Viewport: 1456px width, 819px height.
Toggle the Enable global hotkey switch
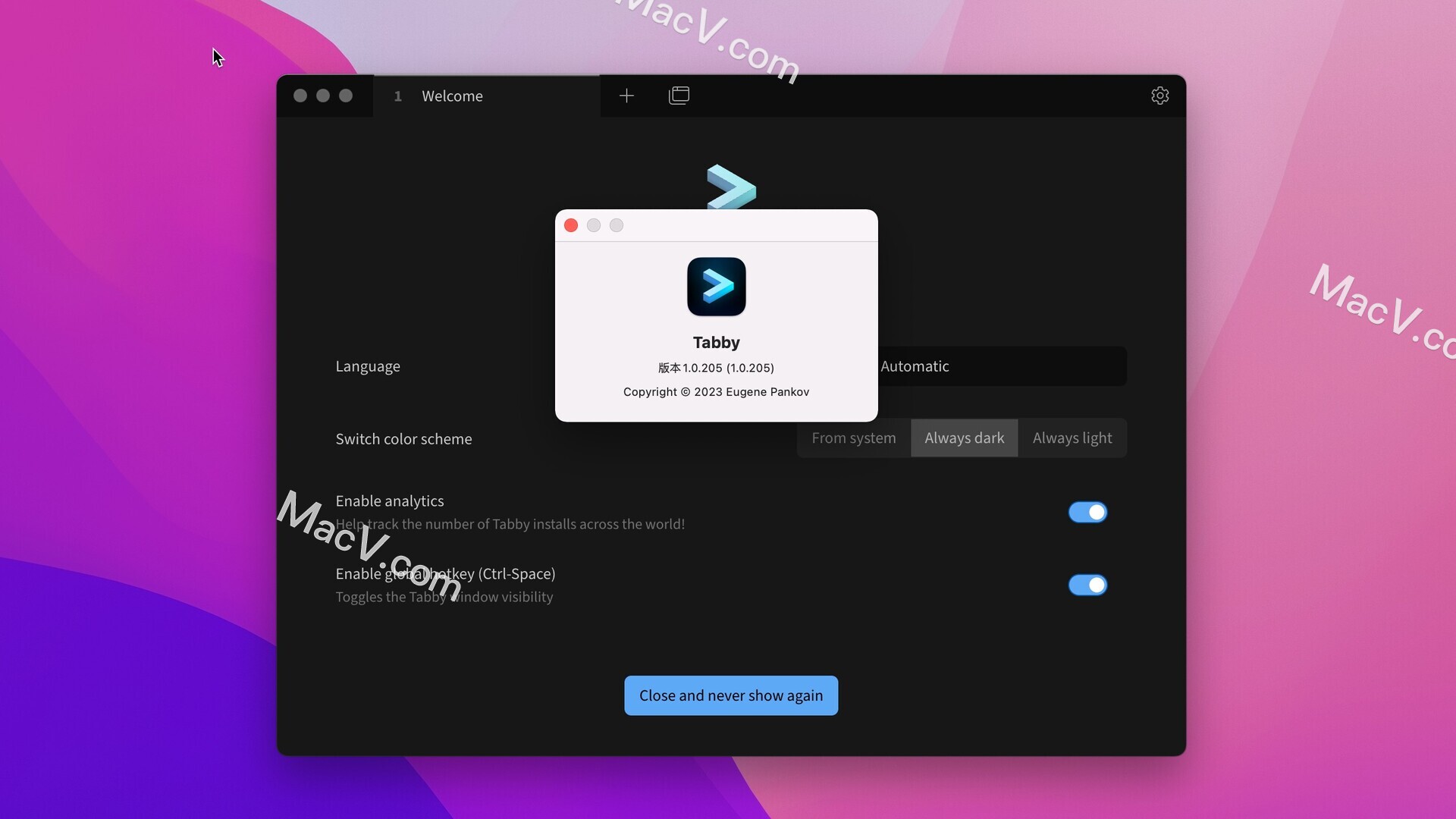point(1087,585)
